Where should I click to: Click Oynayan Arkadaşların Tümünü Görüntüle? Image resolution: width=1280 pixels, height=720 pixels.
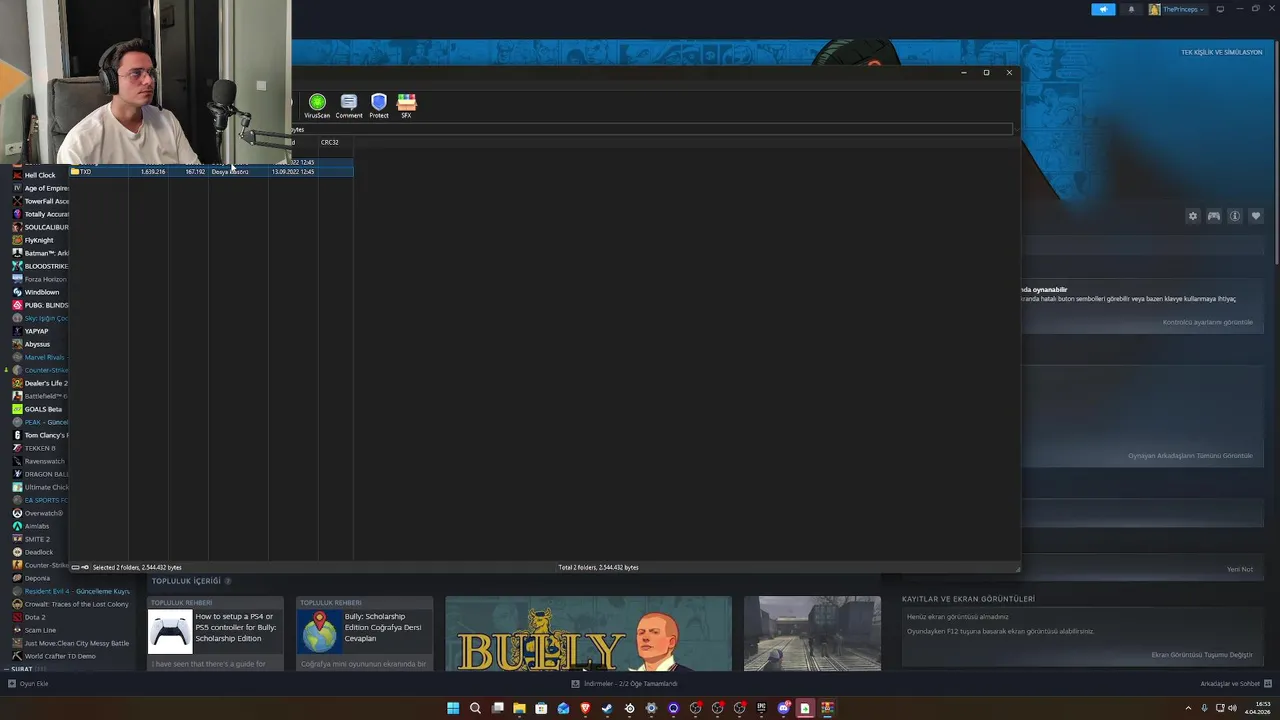coord(1190,456)
